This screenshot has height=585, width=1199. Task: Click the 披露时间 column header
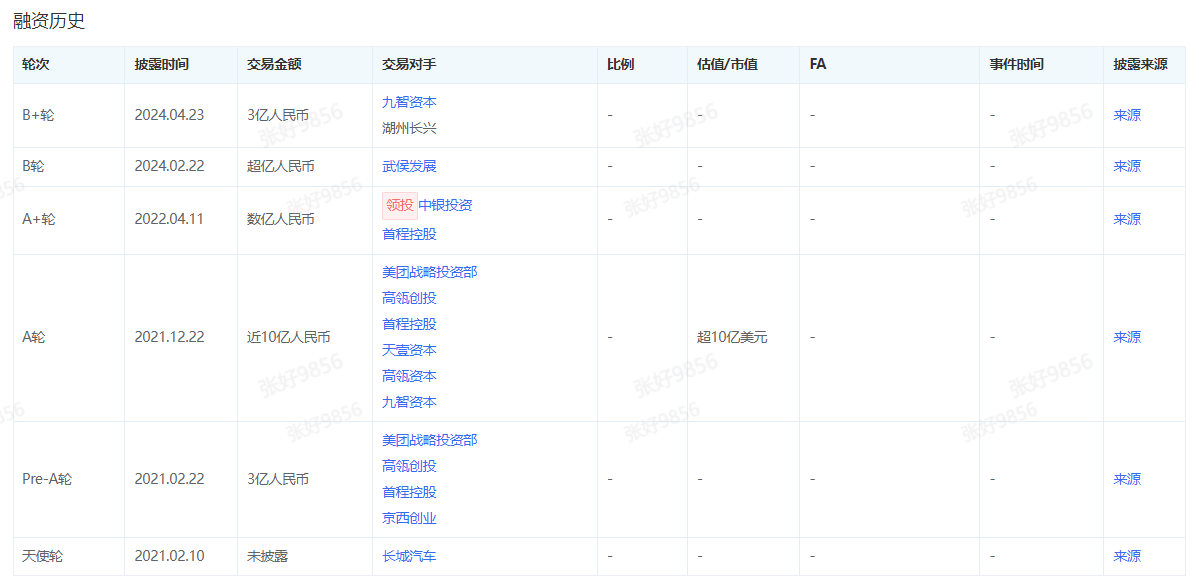pyautogui.click(x=161, y=65)
